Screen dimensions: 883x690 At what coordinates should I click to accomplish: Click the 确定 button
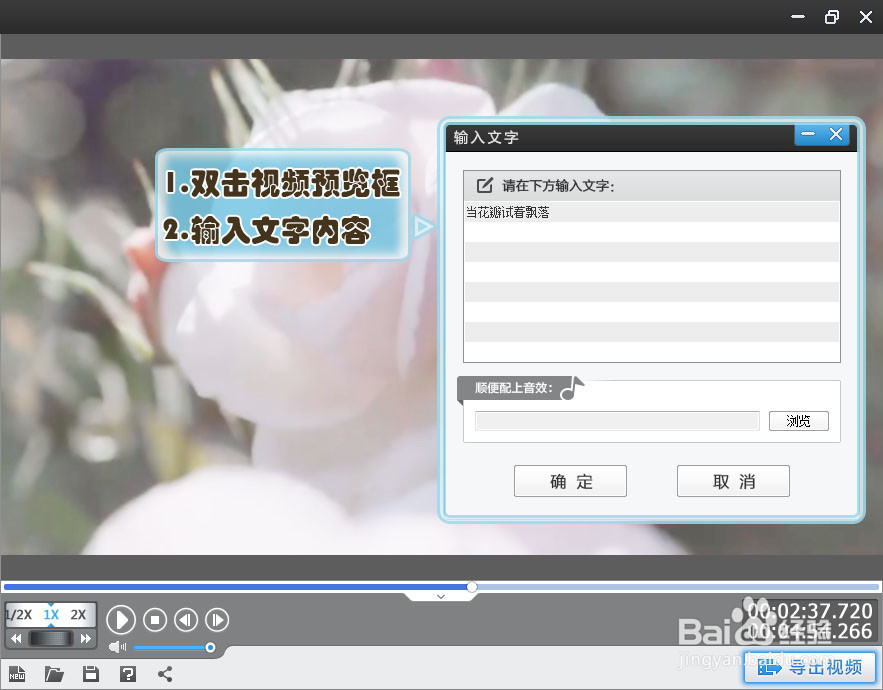pyautogui.click(x=570, y=481)
